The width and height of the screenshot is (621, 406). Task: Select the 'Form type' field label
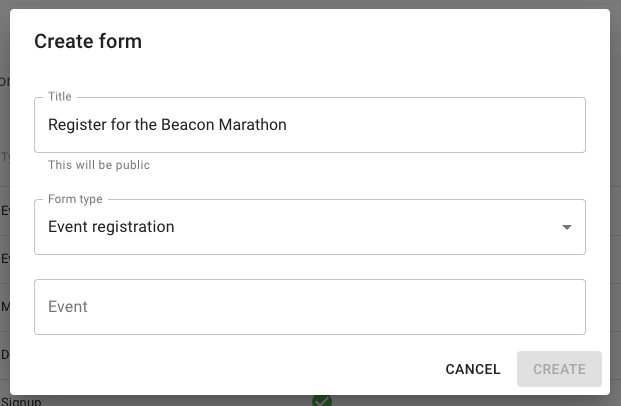point(75,199)
